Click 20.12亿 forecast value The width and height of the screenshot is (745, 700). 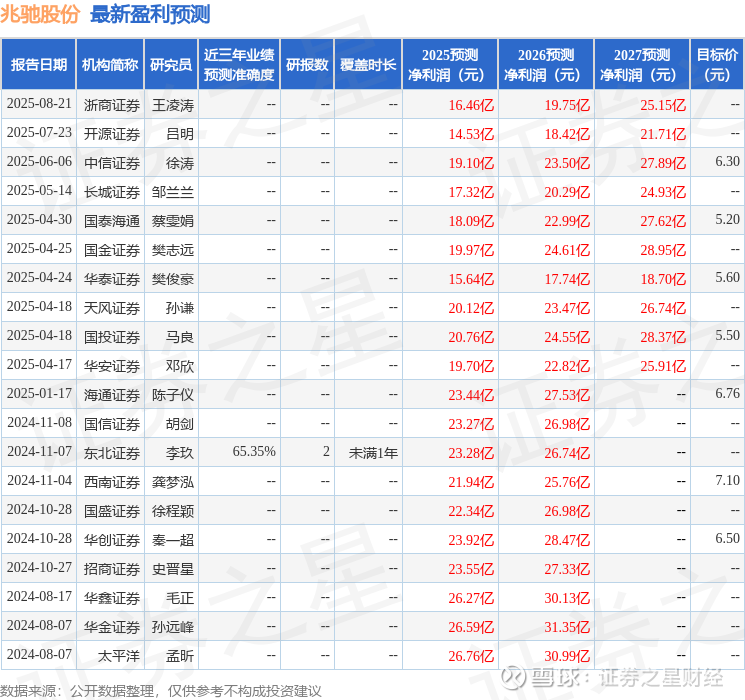(x=471, y=308)
